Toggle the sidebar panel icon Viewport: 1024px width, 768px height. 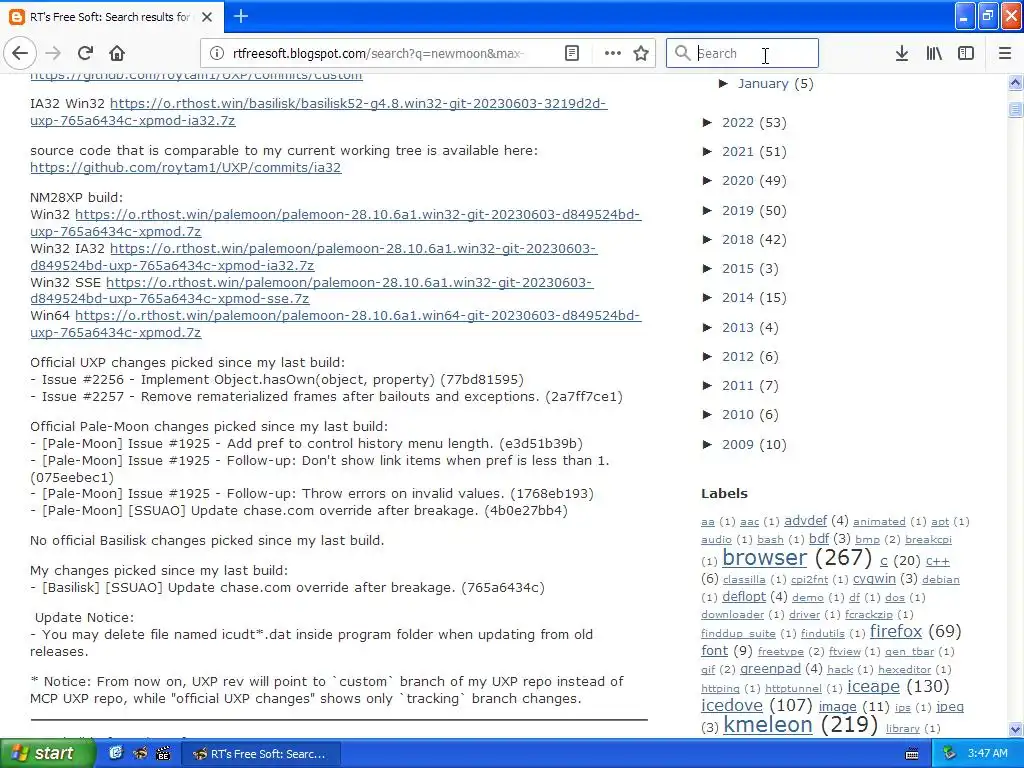coord(966,53)
